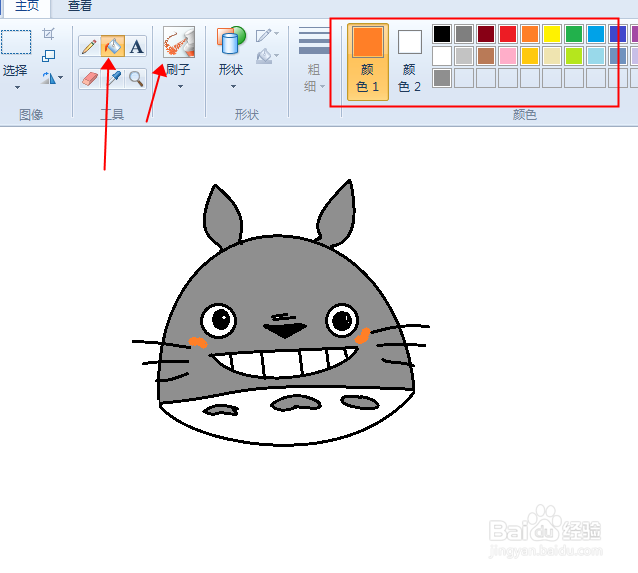This screenshot has height=573, width=638.
Task: Pick the black color swatch
Action: click(442, 34)
